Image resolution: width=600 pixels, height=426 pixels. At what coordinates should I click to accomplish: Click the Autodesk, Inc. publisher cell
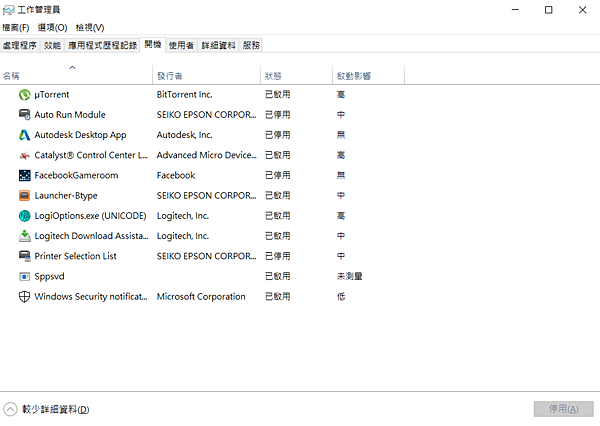pos(184,135)
